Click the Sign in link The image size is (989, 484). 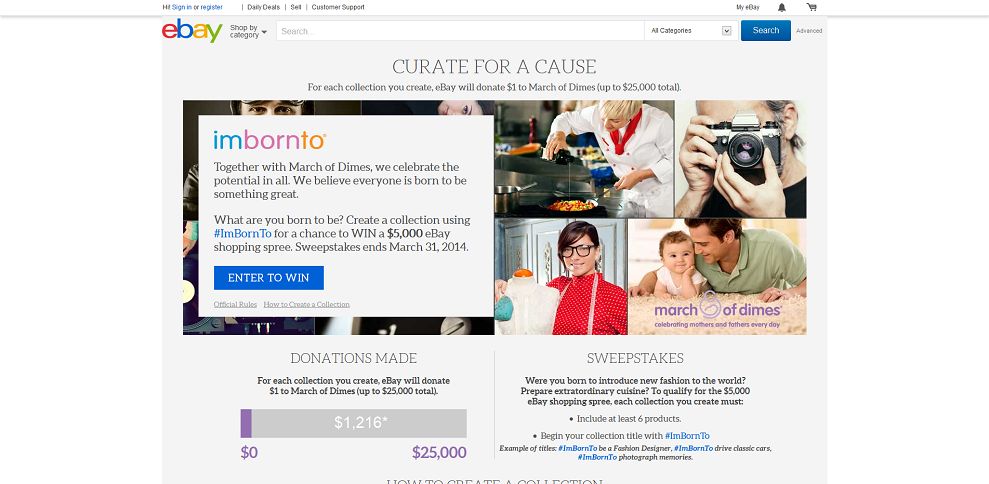182,8
